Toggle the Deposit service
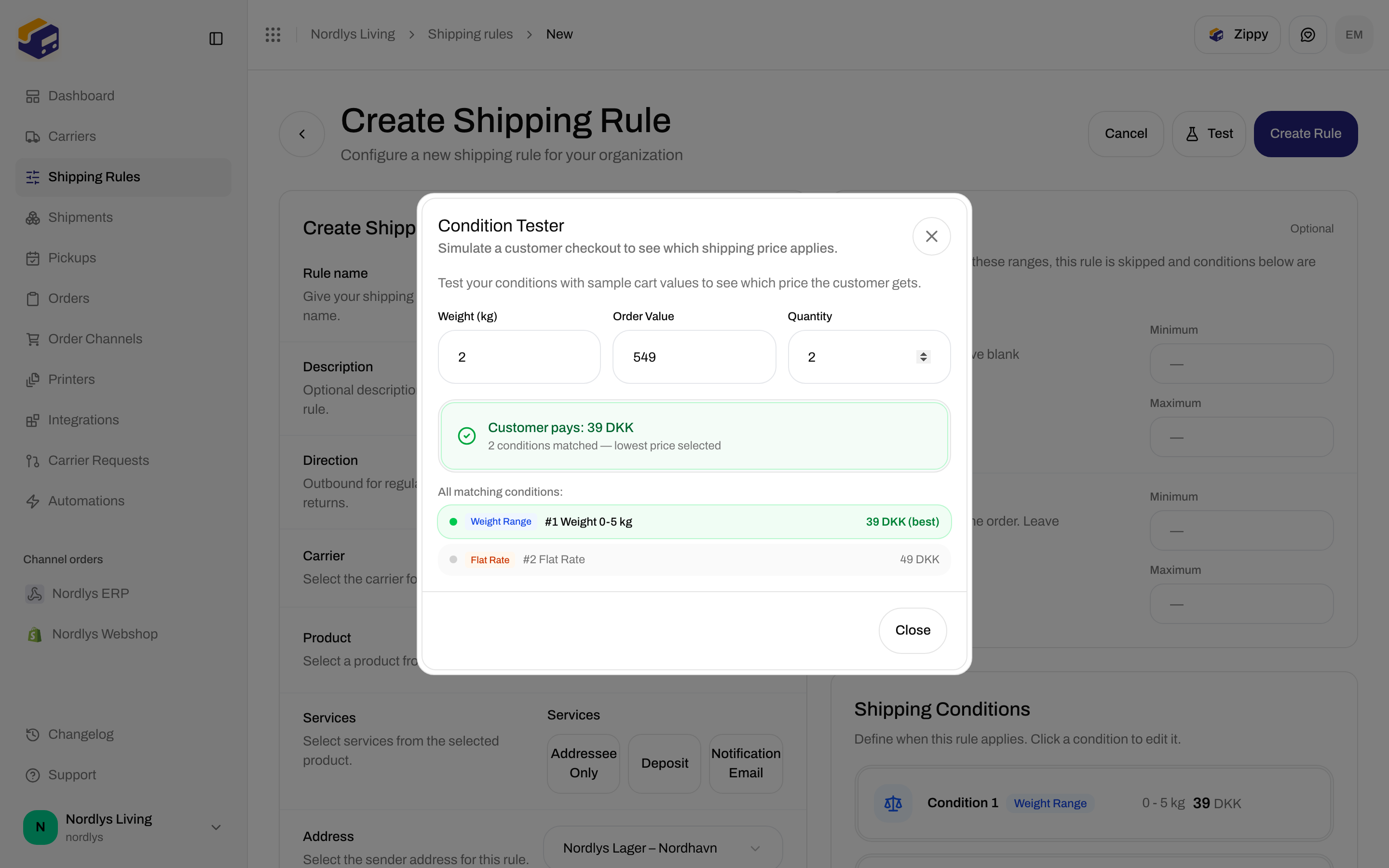This screenshot has width=1389, height=868. click(665, 763)
